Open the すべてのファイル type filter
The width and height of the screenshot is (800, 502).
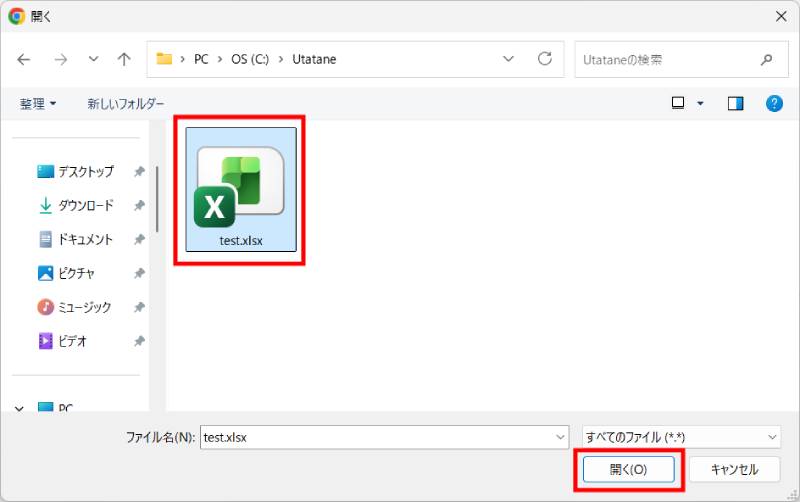681,437
